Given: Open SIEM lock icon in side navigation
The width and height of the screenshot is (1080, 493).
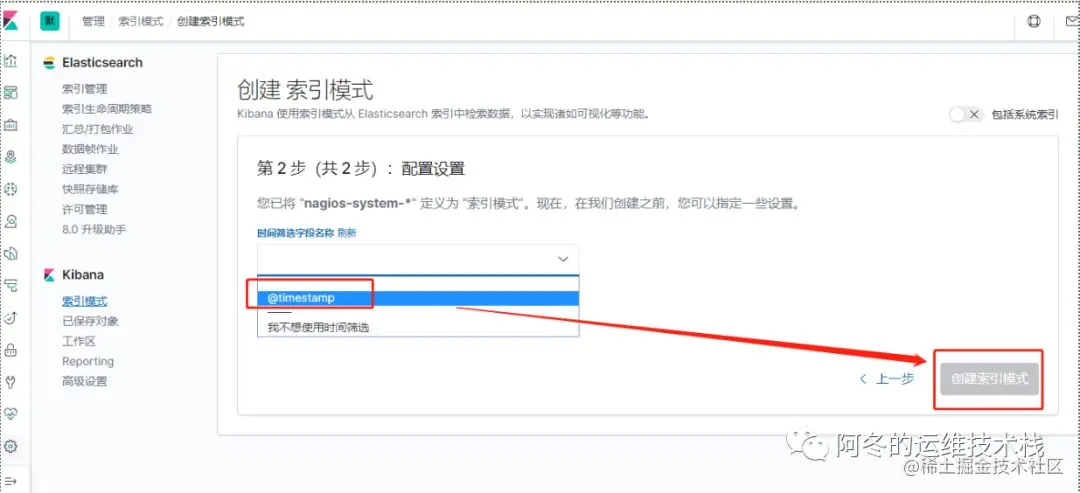Looking at the screenshot, I should (10, 350).
